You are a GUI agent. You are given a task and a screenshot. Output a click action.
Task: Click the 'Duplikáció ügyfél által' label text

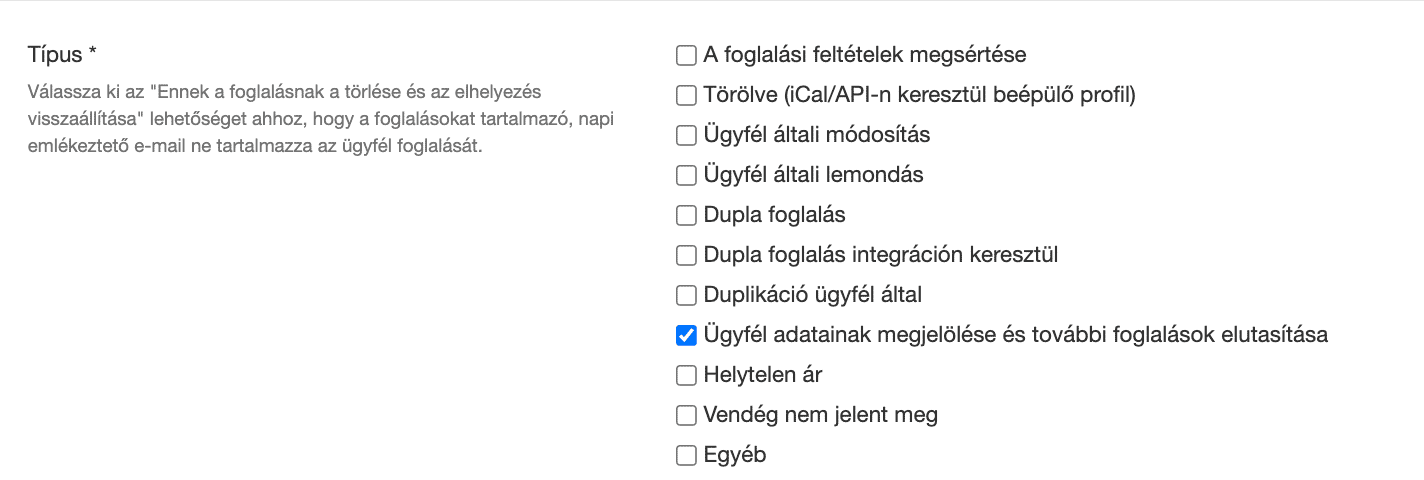(x=813, y=295)
